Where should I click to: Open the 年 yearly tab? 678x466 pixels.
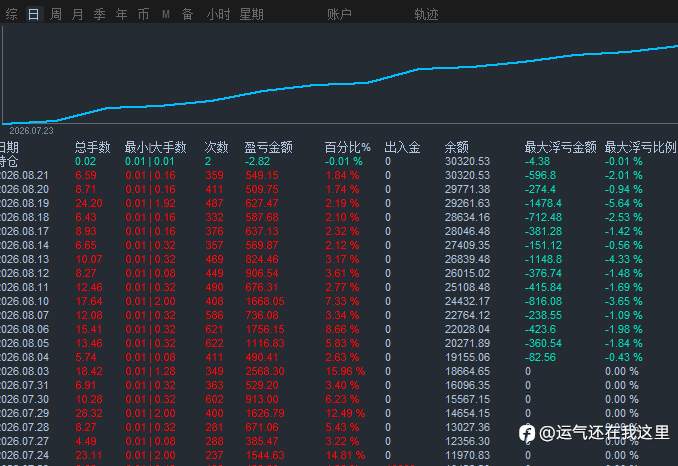point(122,14)
